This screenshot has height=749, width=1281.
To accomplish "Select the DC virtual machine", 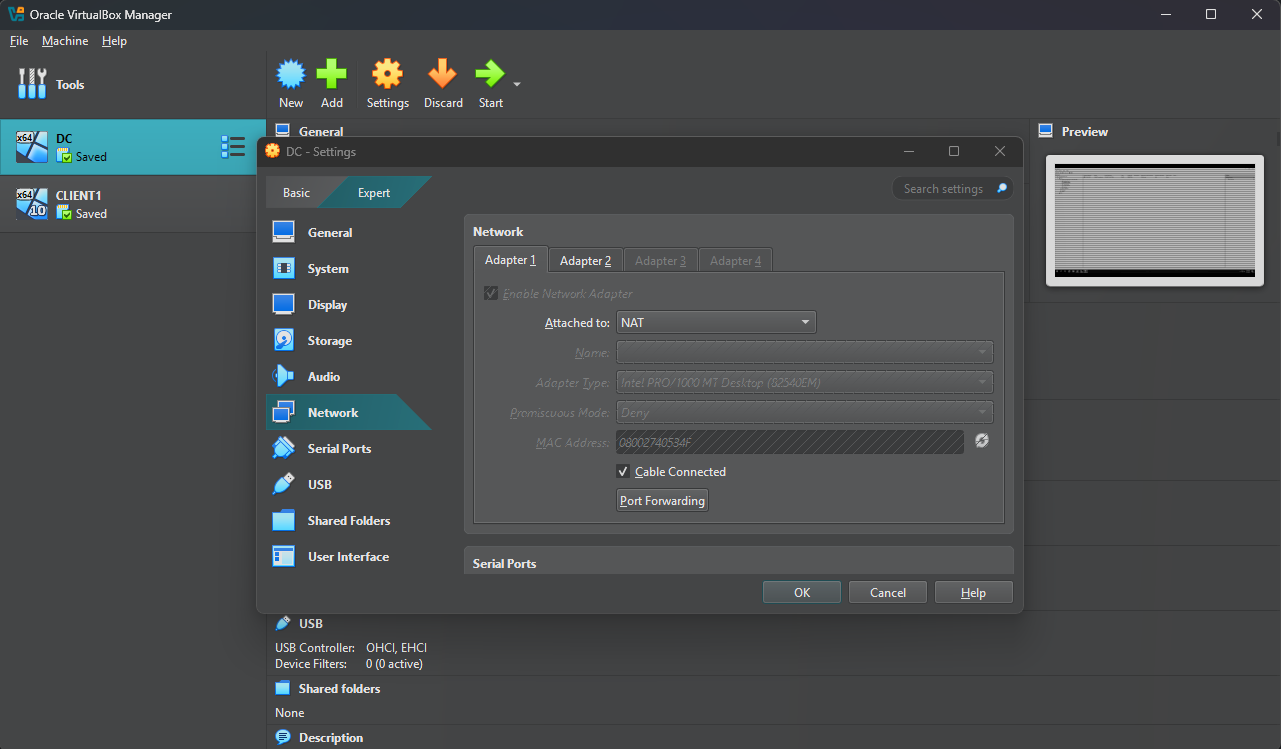I will [132, 147].
